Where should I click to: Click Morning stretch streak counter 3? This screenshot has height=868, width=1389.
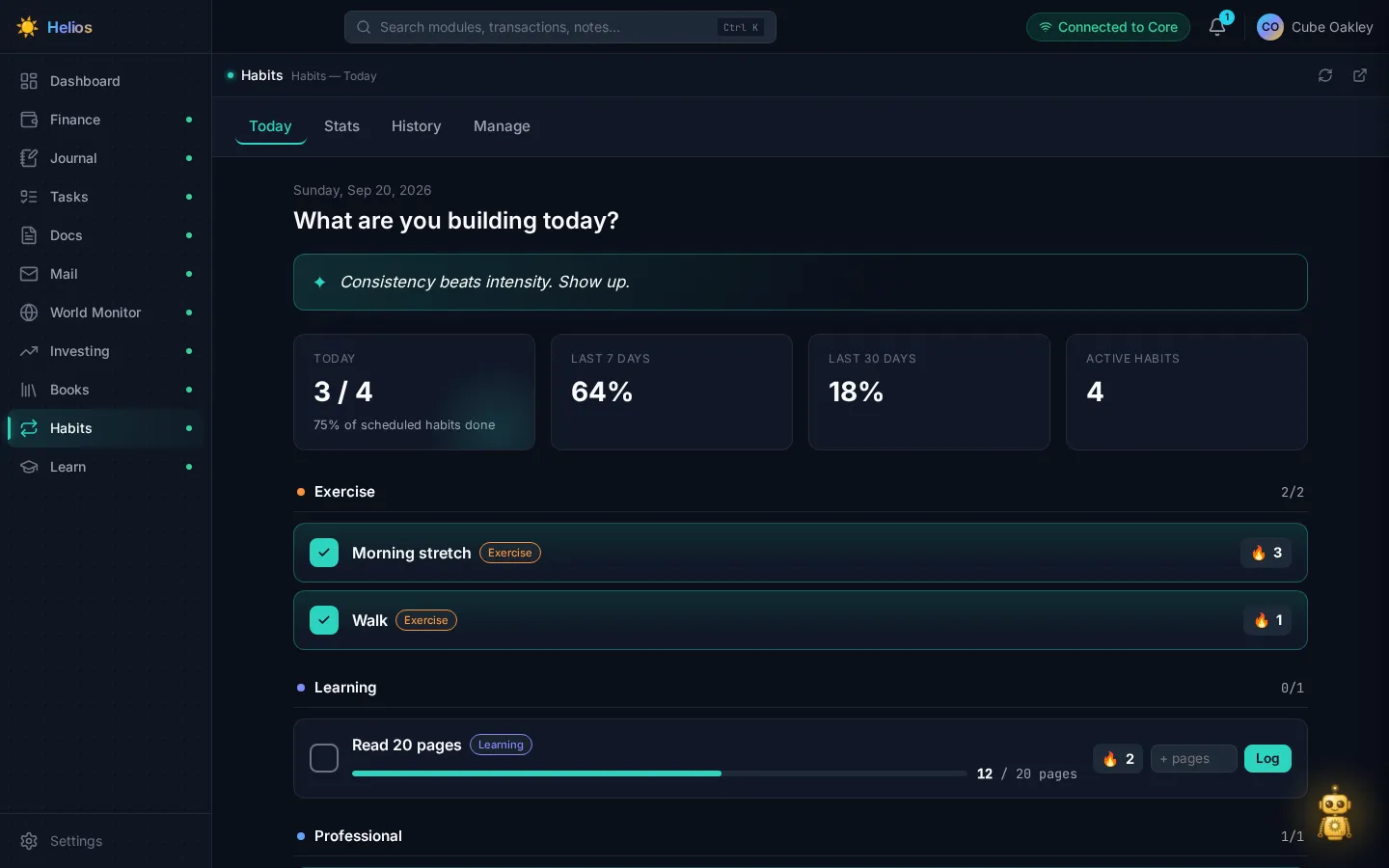click(x=1266, y=553)
